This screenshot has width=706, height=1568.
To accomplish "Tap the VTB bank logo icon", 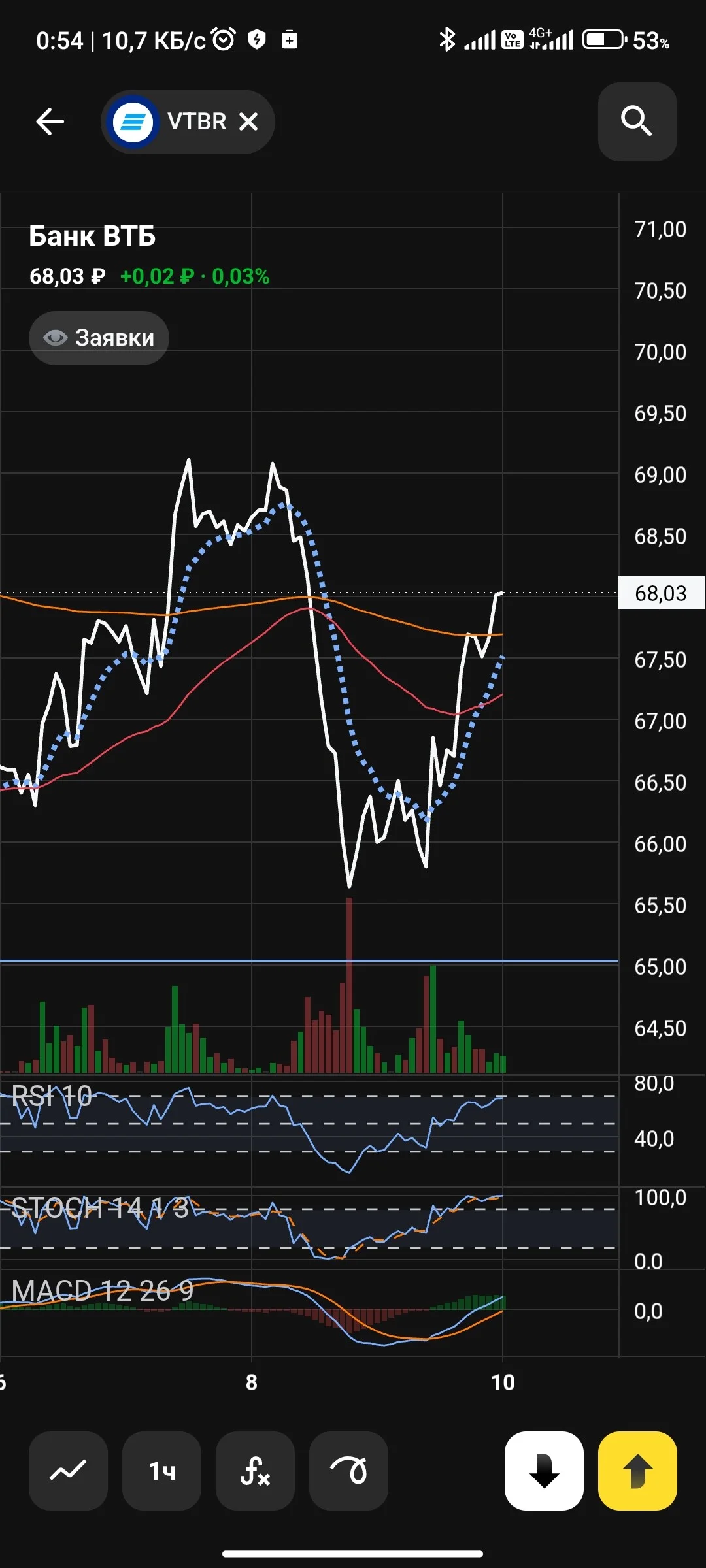I will coord(133,122).
